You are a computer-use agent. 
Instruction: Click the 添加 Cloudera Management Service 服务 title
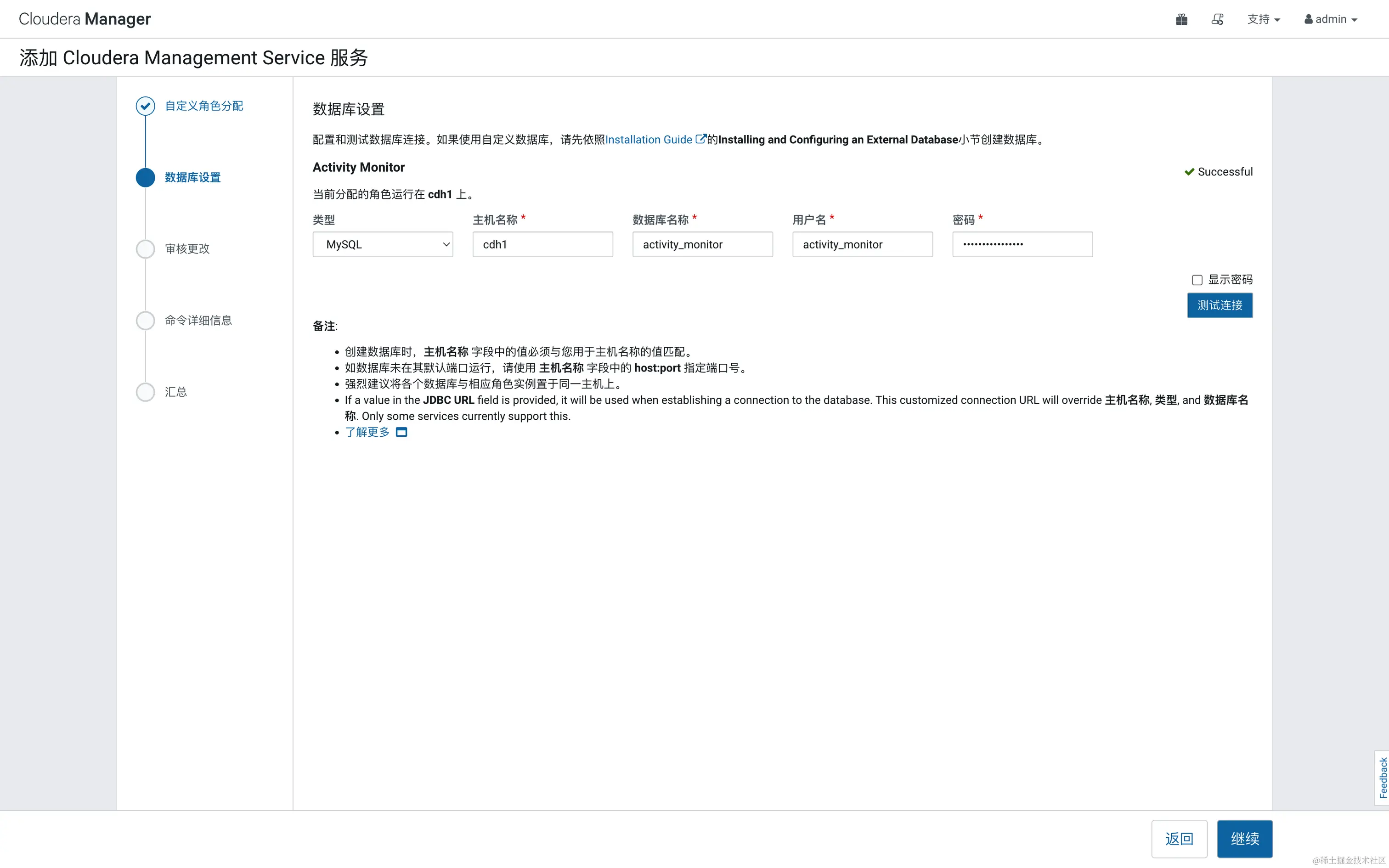click(x=193, y=57)
